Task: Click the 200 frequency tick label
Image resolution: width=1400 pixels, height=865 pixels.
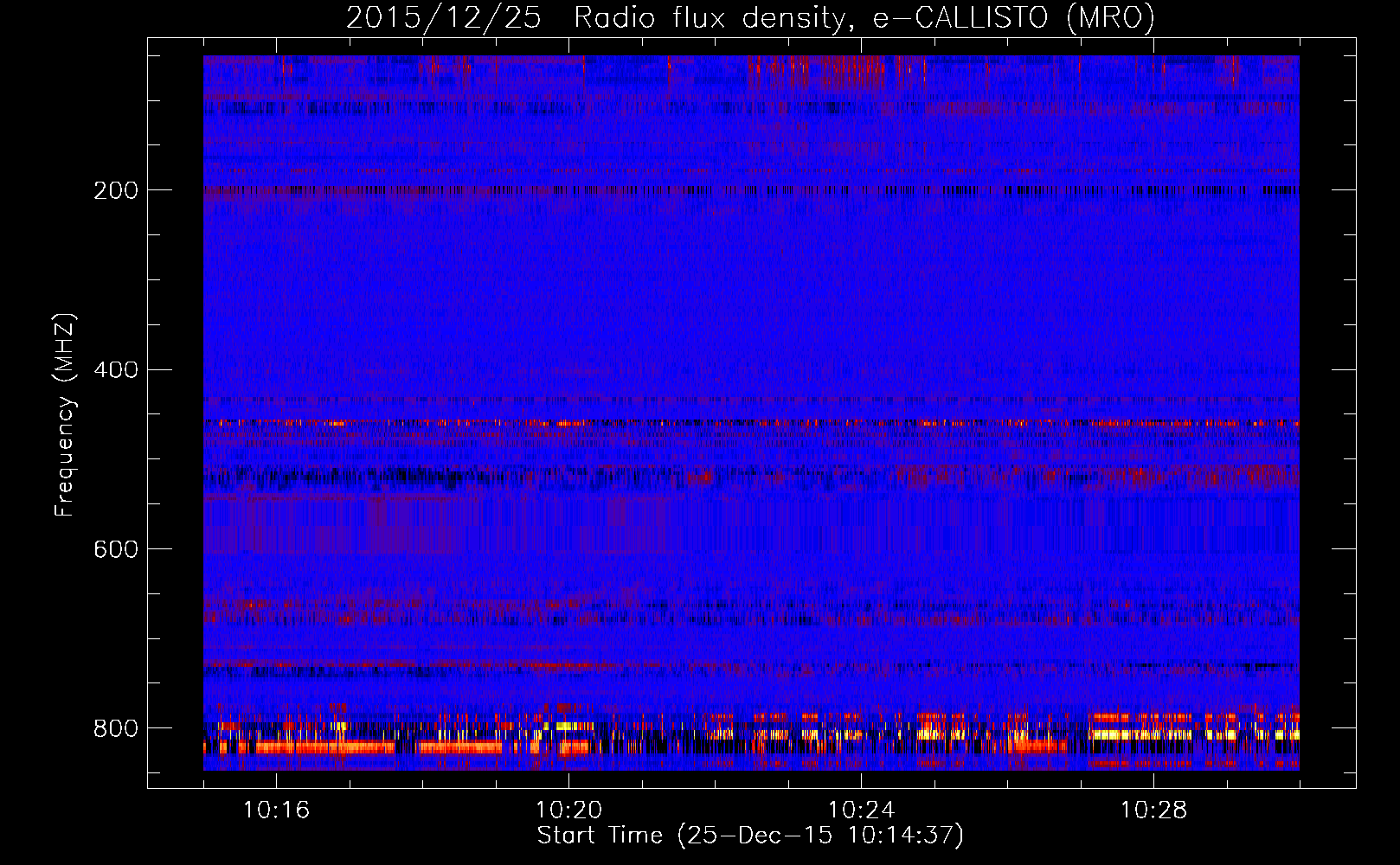Action: (x=116, y=190)
